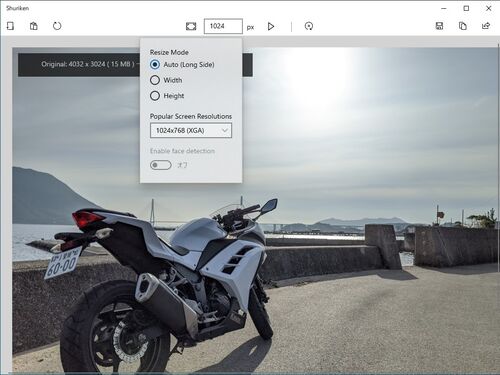Click the save (floppy disk) icon

tap(439, 26)
